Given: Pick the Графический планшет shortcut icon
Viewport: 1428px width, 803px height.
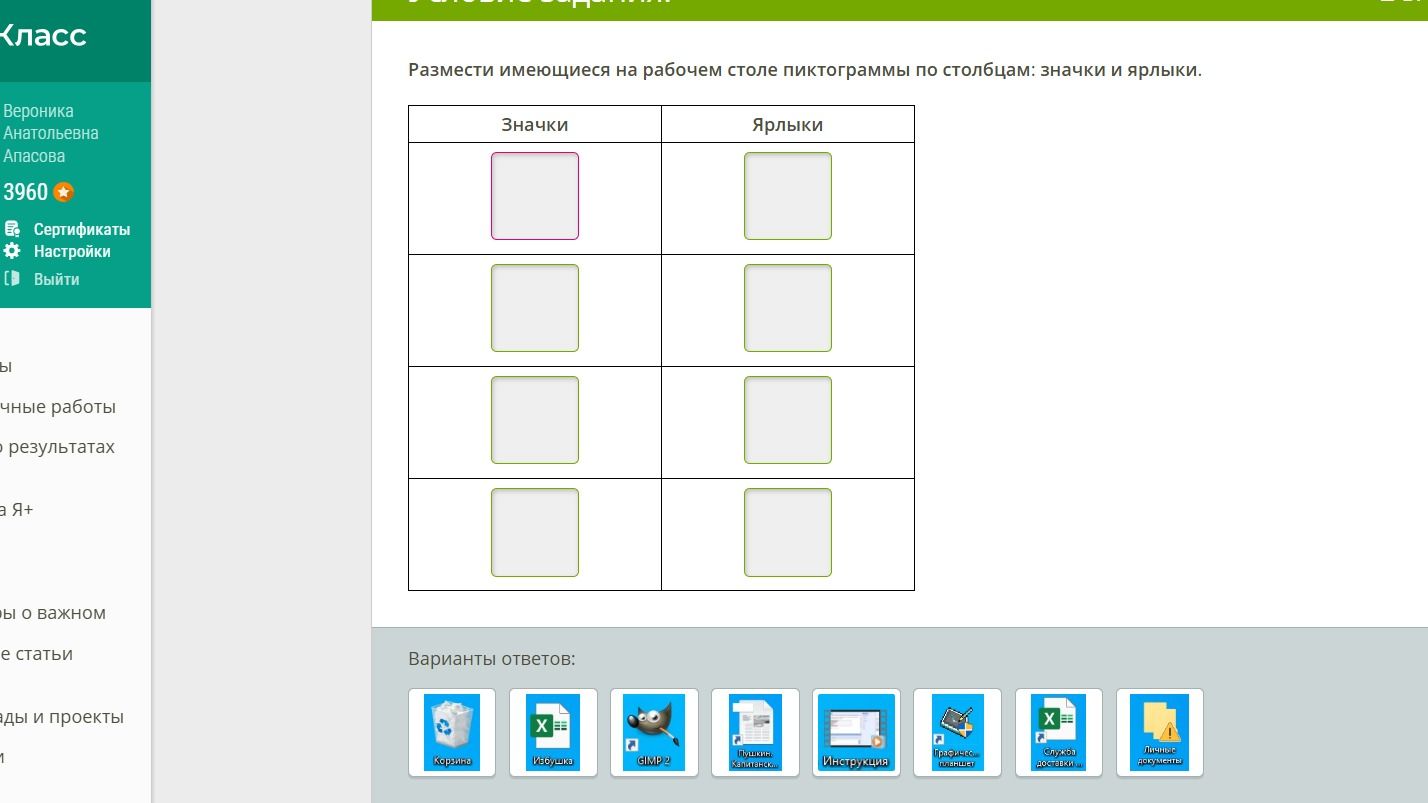Looking at the screenshot, I should pos(957,732).
